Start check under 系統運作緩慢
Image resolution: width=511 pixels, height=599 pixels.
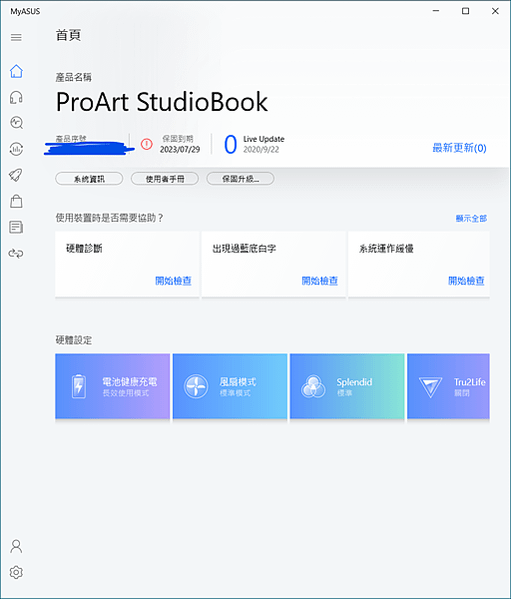pyautogui.click(x=466, y=281)
